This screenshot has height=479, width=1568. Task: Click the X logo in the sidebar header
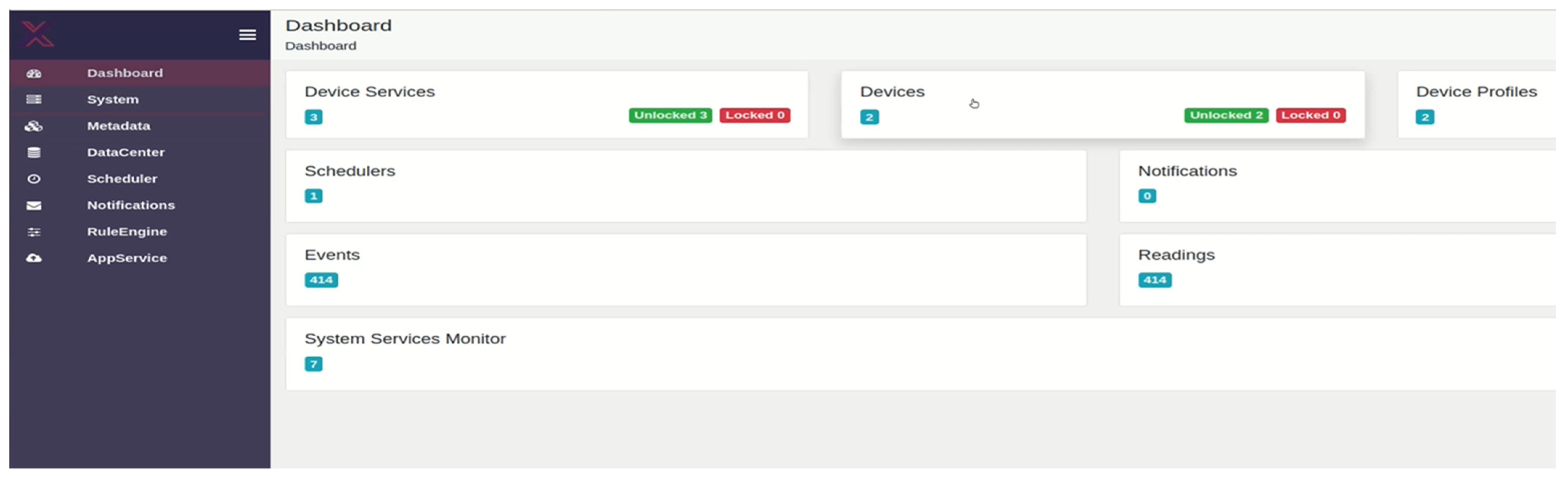click(x=38, y=34)
